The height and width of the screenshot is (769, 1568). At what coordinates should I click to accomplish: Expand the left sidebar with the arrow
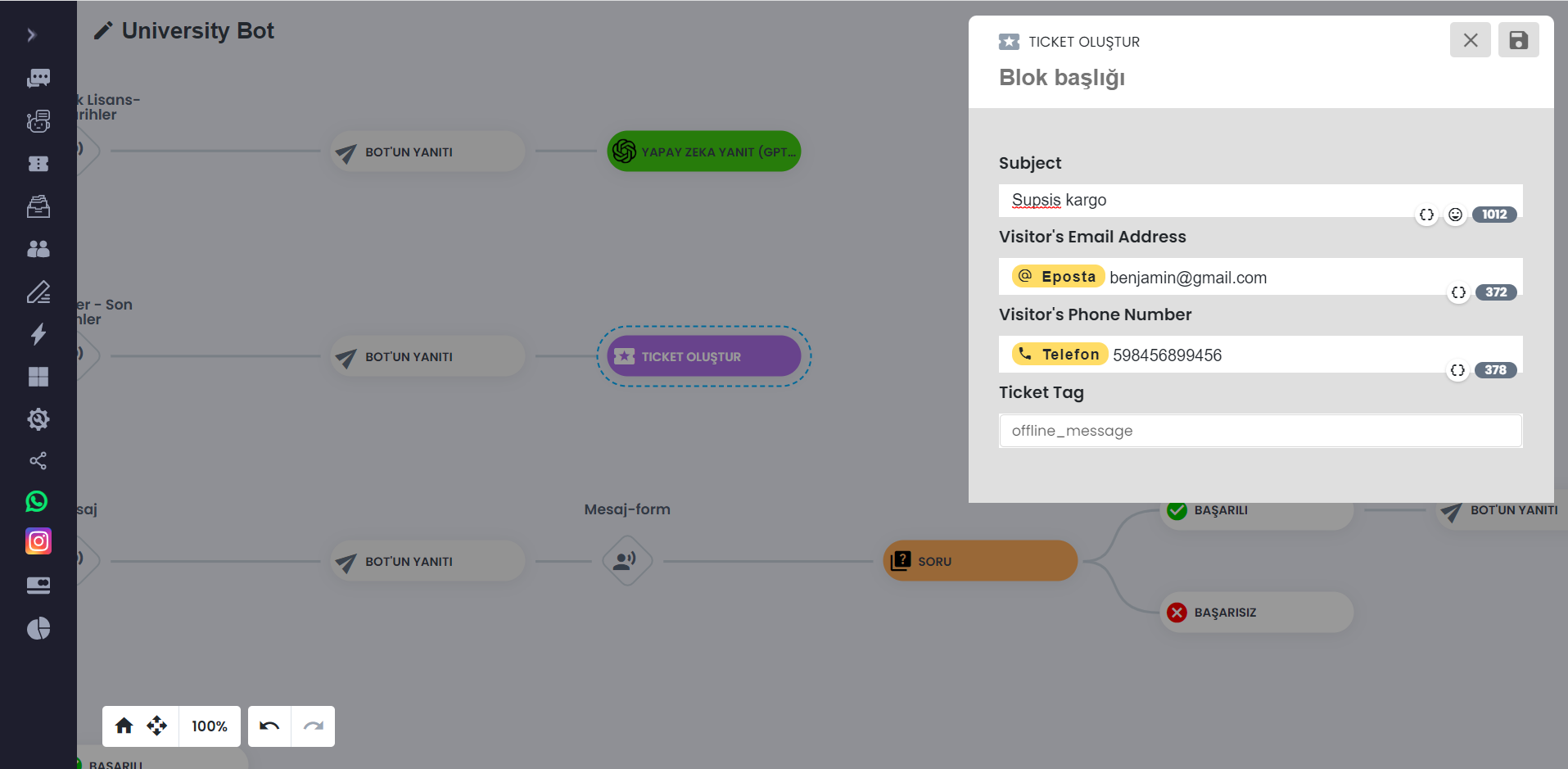point(31,35)
